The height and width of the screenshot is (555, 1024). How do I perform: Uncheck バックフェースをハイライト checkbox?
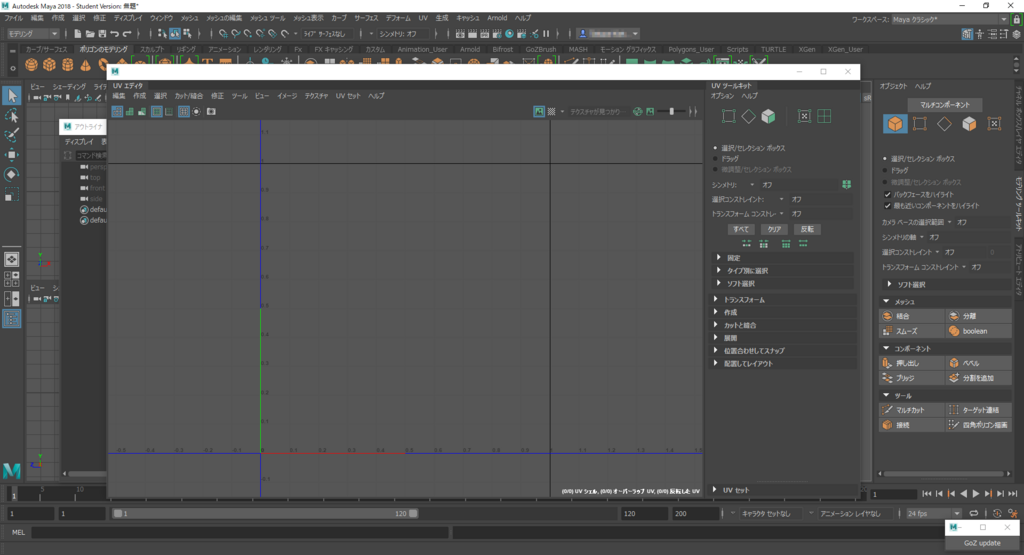(x=888, y=195)
